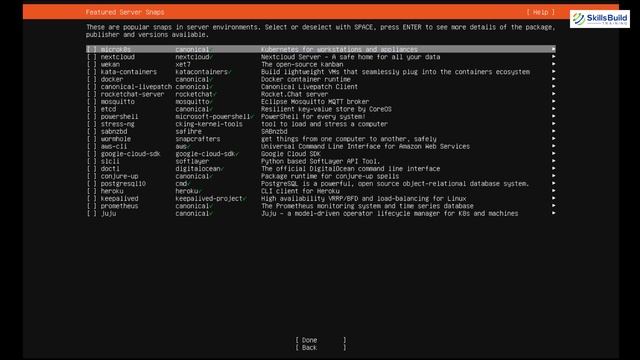Click the prometheus snap name
Screen dimensions: 640x360
click(120, 206)
